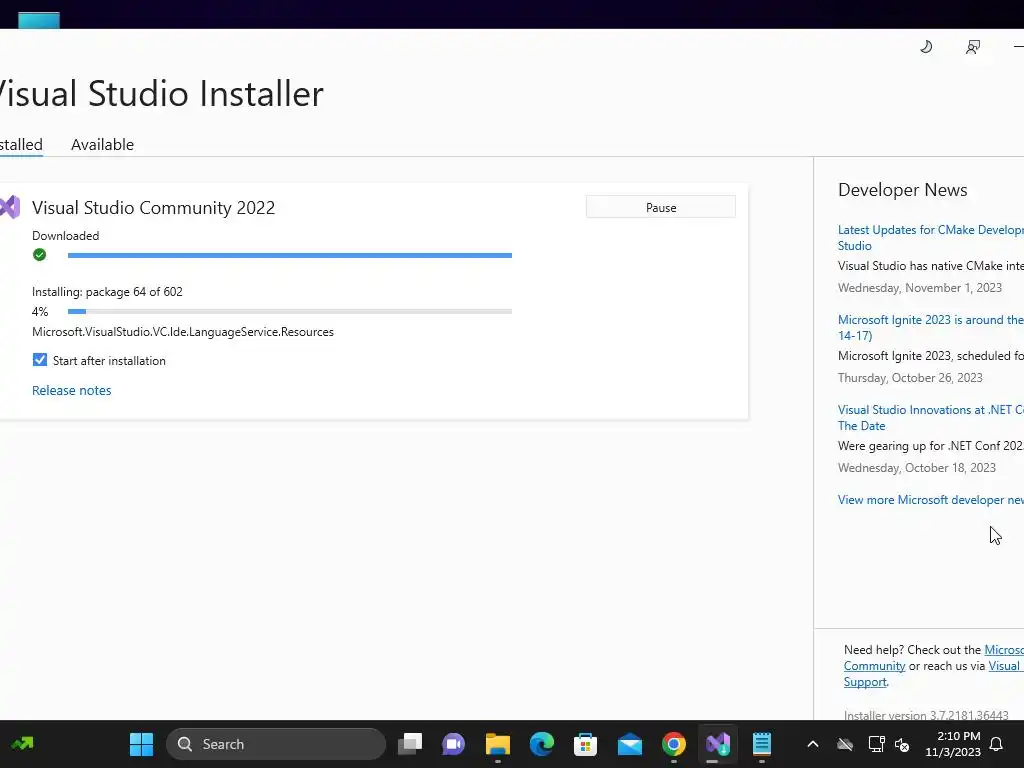Pause the Visual Studio installation
The width and height of the screenshot is (1024, 768).
coord(661,207)
